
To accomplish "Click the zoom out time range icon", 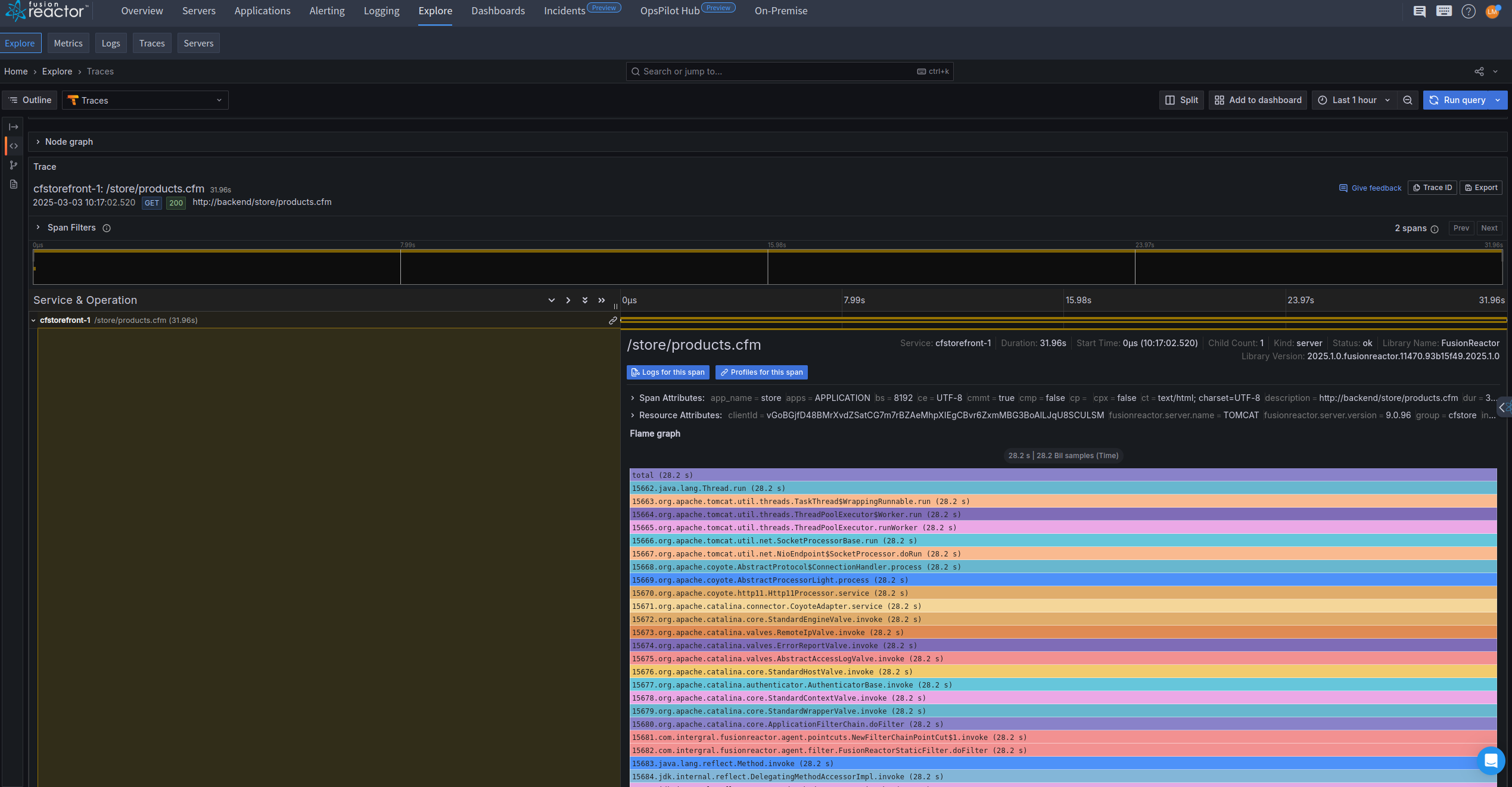I will click(1408, 100).
